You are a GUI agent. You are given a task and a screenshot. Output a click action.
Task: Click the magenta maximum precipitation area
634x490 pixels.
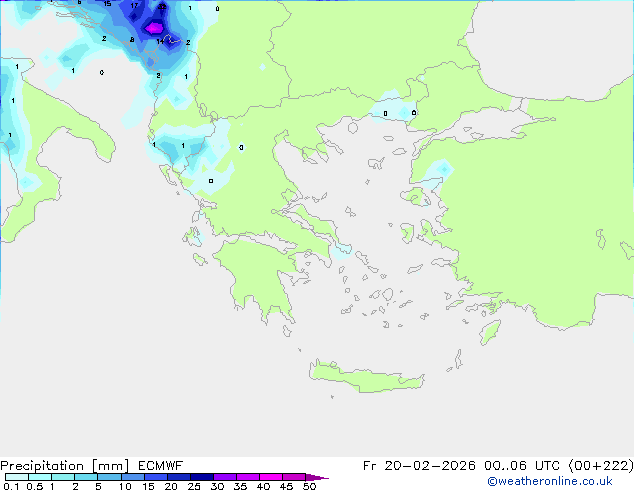point(154,28)
